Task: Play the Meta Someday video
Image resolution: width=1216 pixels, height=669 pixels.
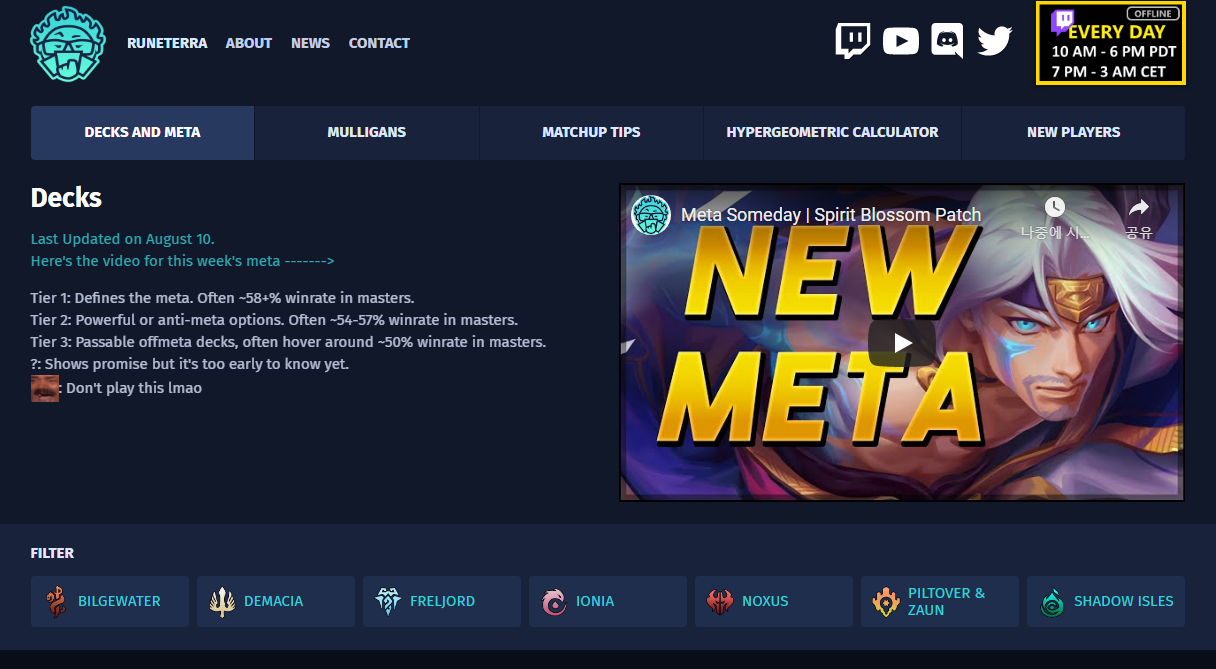Action: [902, 343]
